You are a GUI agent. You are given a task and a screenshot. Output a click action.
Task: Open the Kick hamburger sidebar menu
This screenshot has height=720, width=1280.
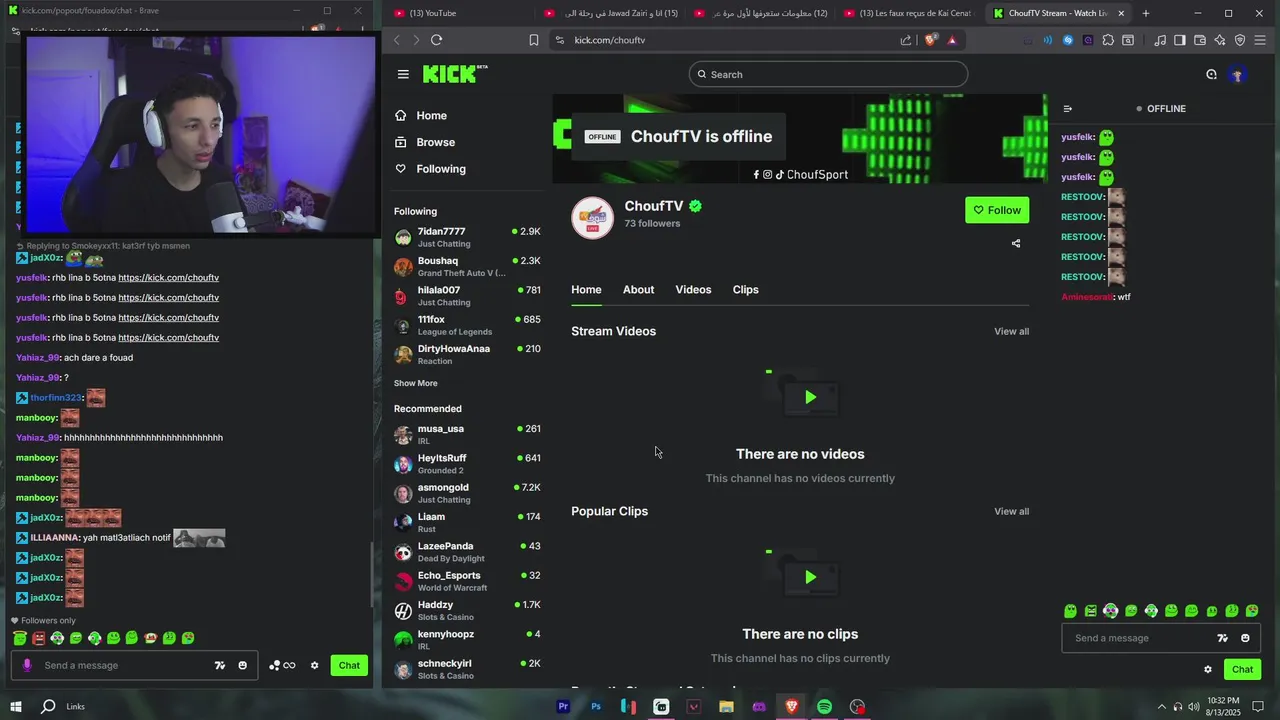click(403, 74)
